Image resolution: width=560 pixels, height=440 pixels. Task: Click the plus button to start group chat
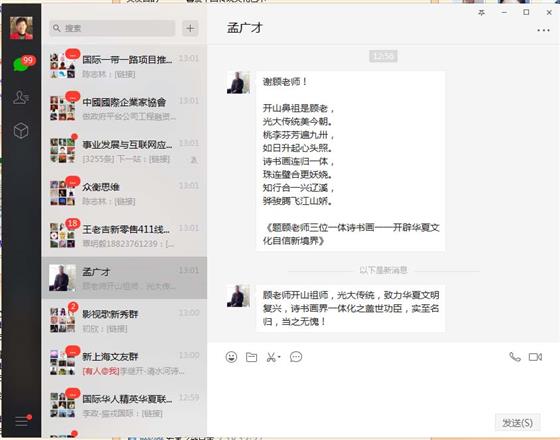(190, 28)
